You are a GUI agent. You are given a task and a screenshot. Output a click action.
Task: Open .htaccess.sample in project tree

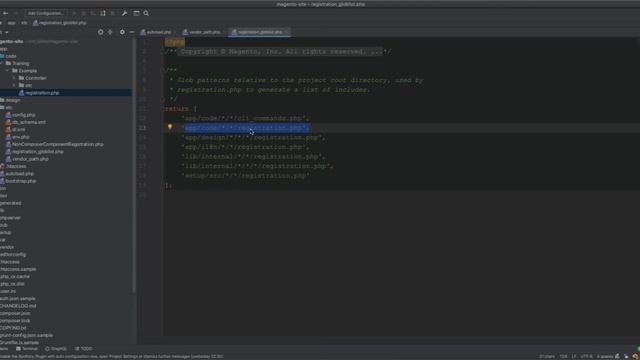click(18, 269)
